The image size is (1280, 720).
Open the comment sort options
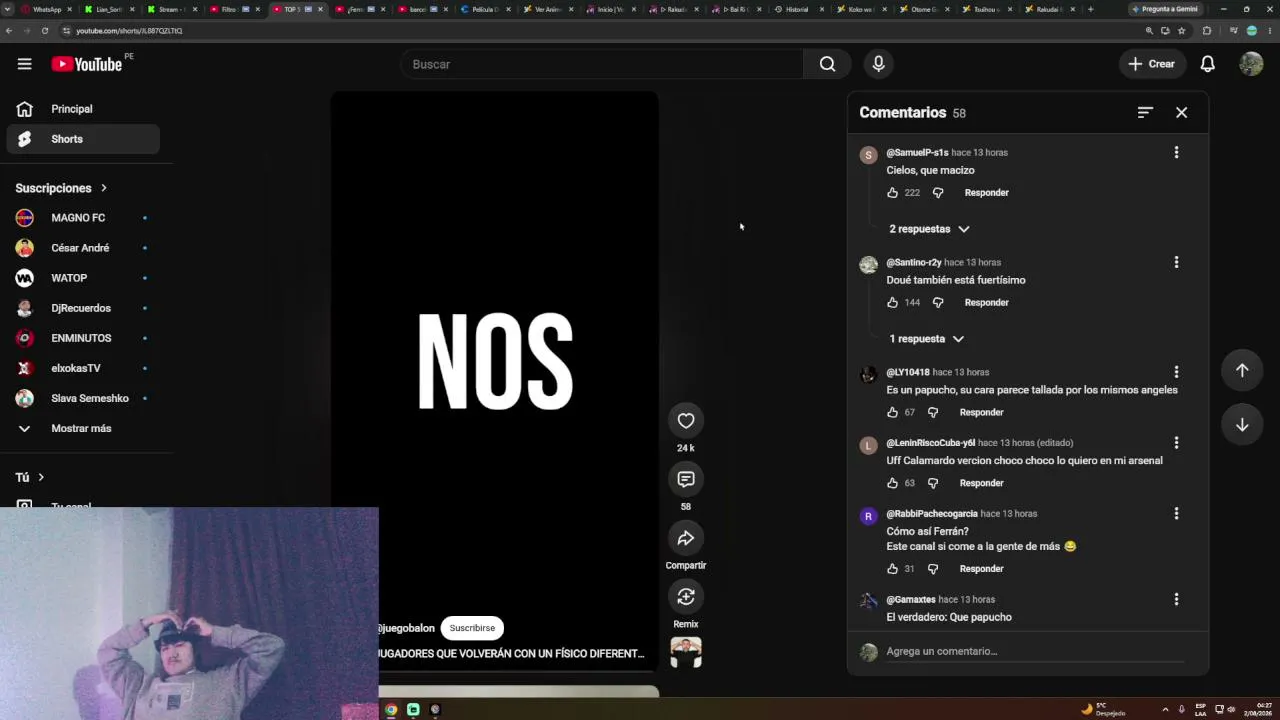1145,113
